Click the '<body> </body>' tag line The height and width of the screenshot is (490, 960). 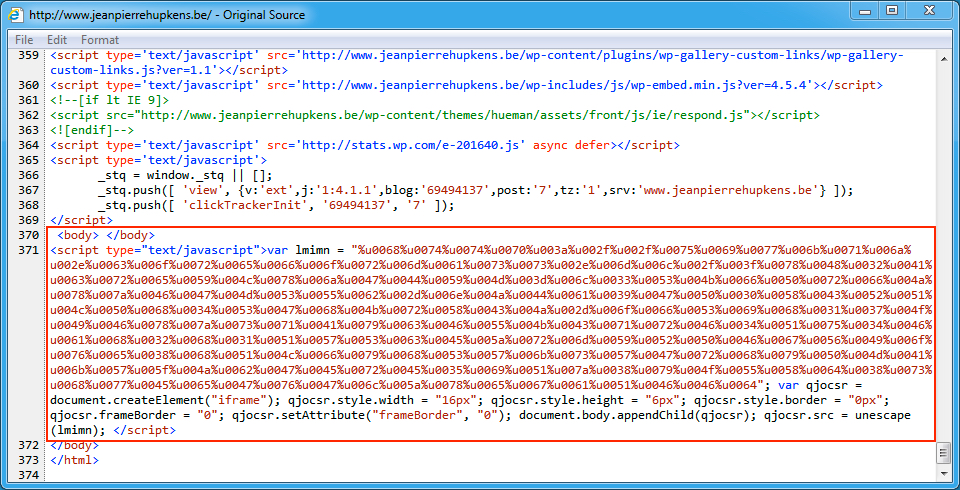click(106, 235)
